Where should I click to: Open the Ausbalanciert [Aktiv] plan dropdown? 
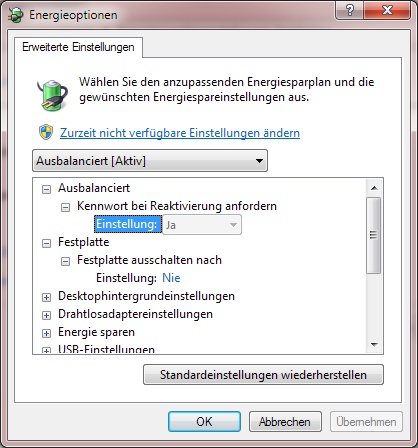(x=150, y=161)
